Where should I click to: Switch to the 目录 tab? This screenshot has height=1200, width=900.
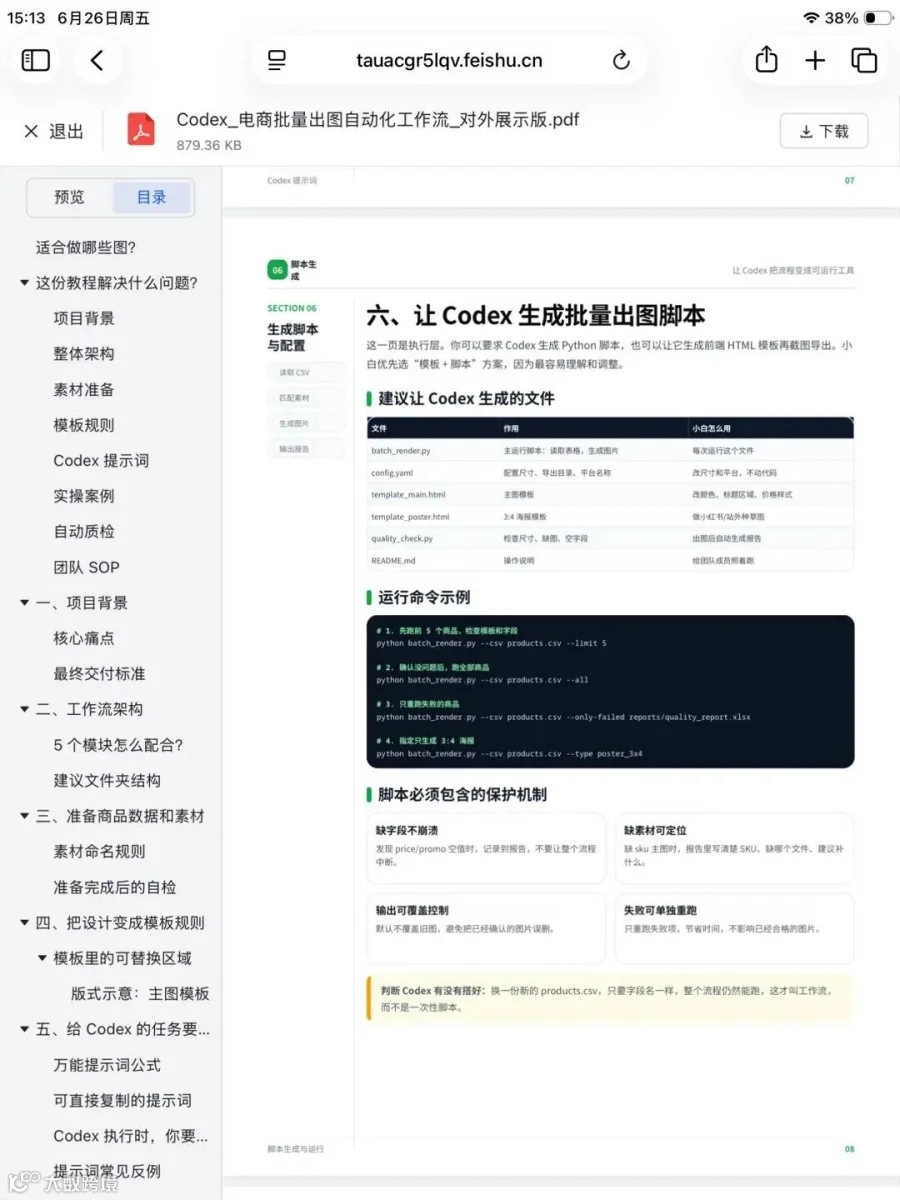152,197
